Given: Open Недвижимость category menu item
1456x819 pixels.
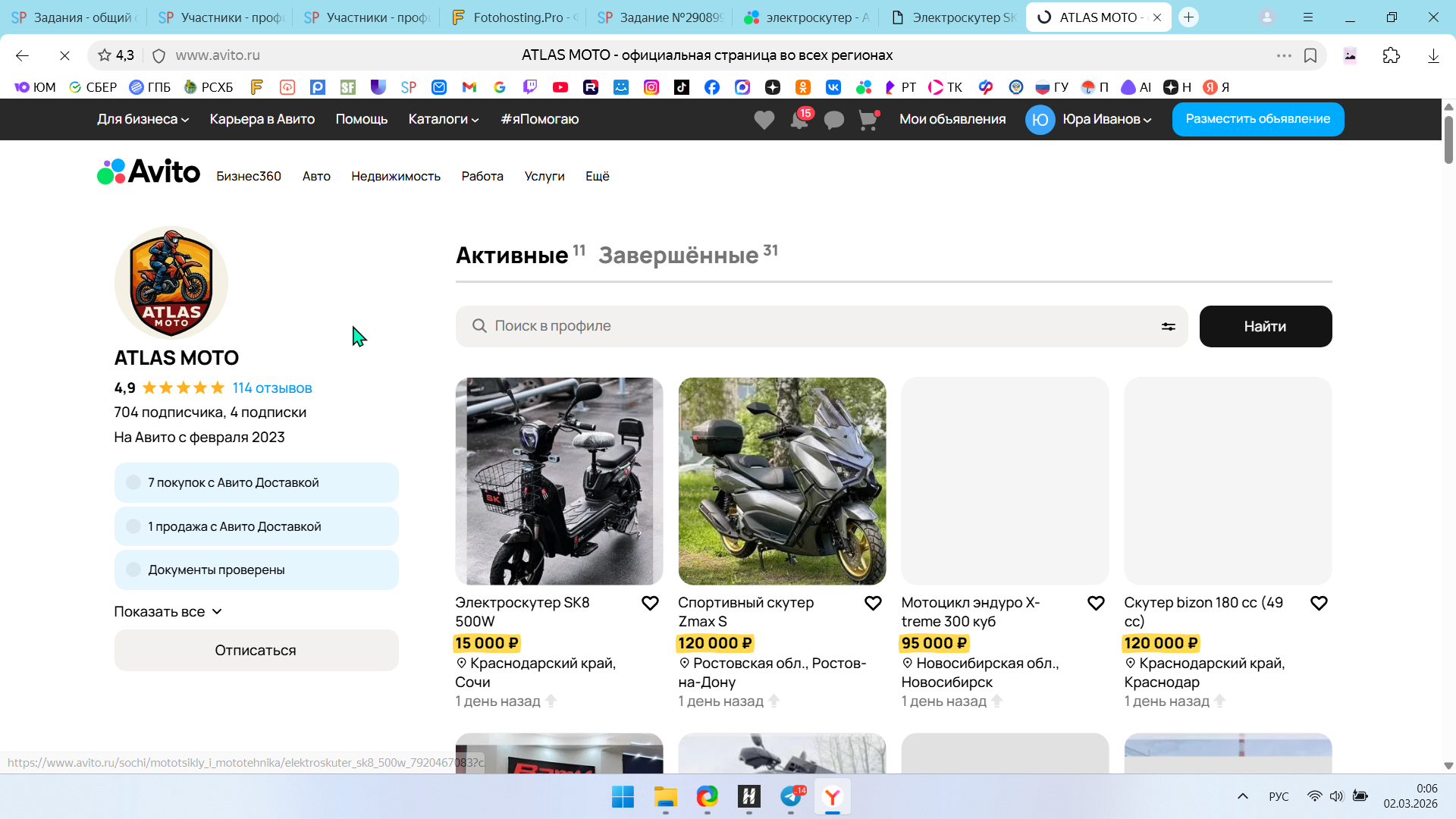Looking at the screenshot, I should [x=395, y=176].
